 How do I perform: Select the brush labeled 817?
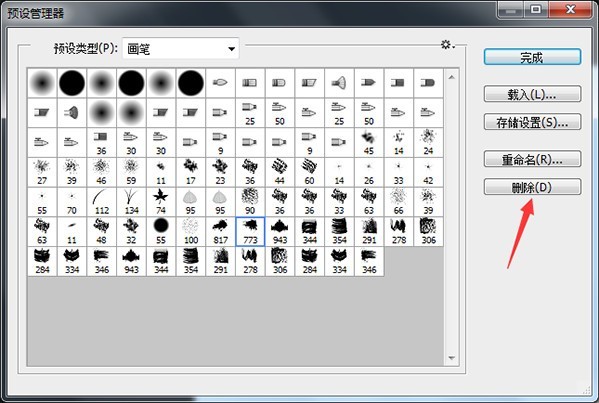point(220,231)
